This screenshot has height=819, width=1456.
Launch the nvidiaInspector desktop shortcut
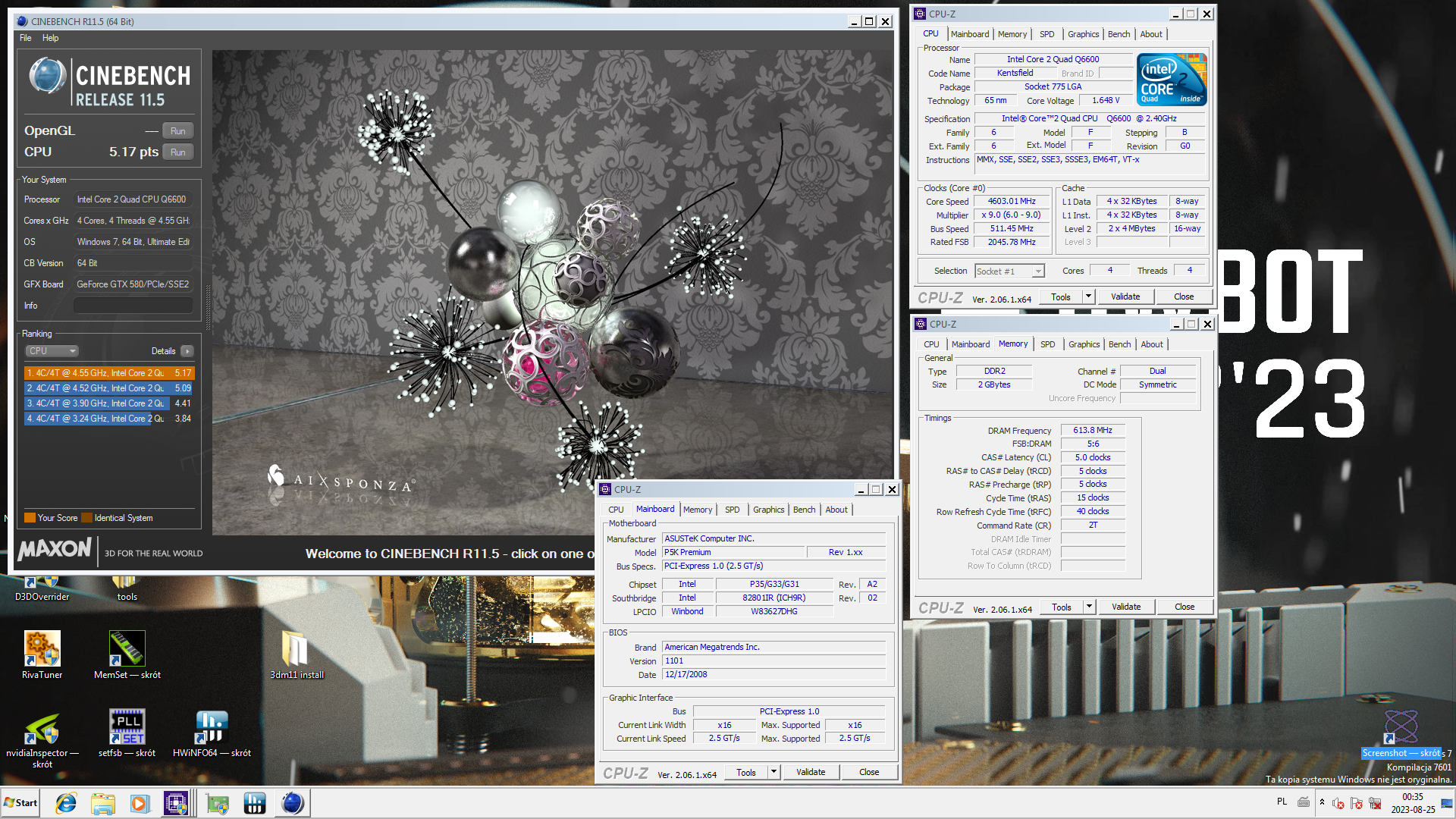pyautogui.click(x=42, y=739)
